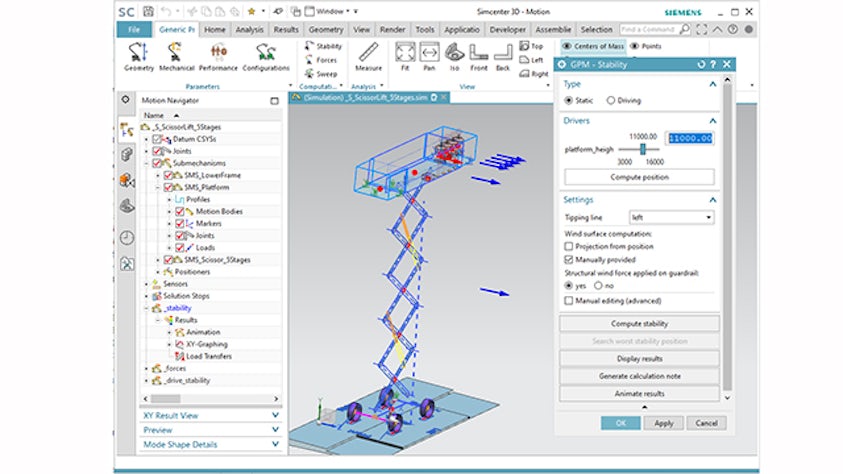Click the Display results button
The width and height of the screenshot is (843, 474).
point(639,358)
